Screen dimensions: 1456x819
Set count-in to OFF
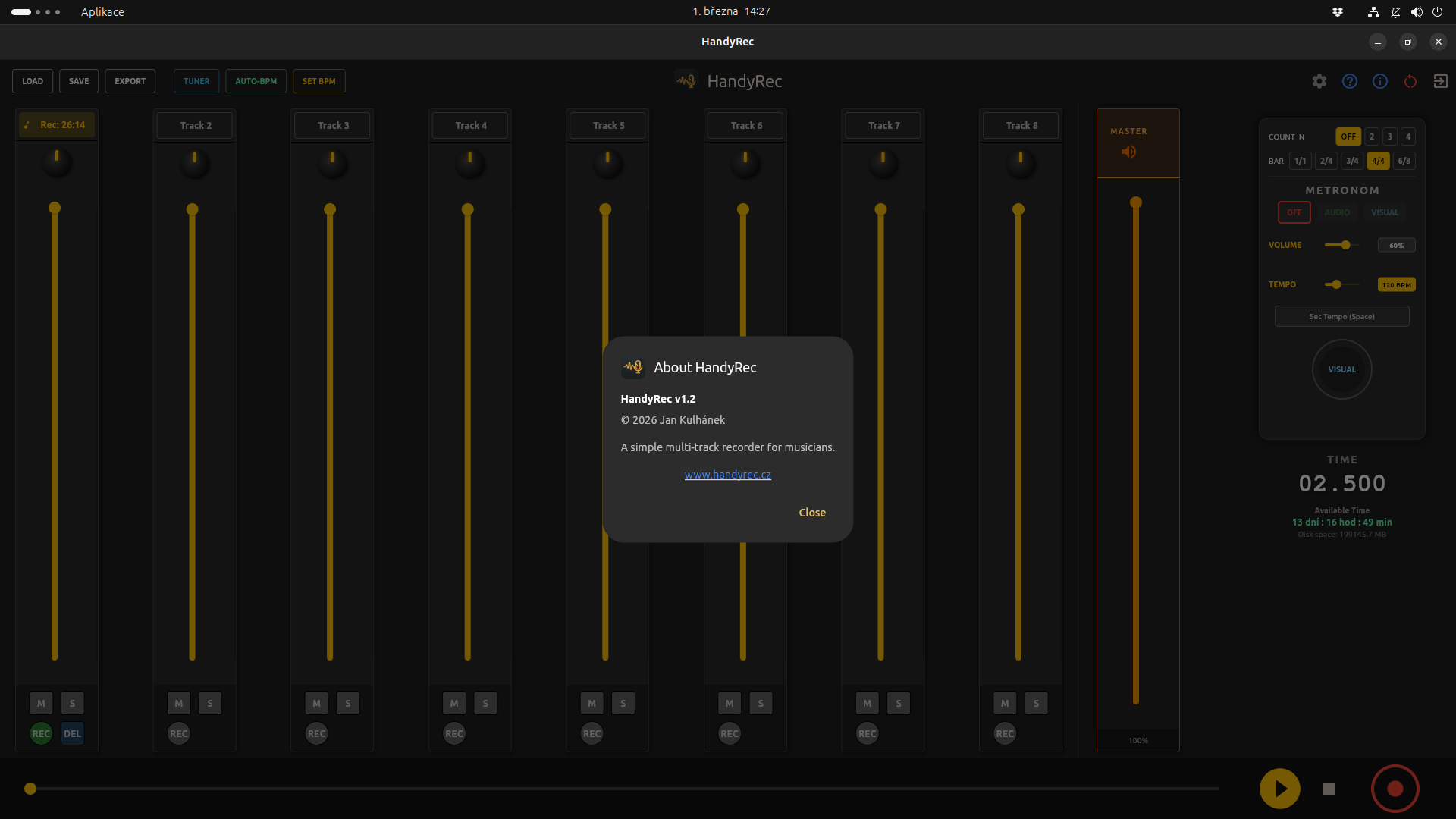click(1348, 136)
